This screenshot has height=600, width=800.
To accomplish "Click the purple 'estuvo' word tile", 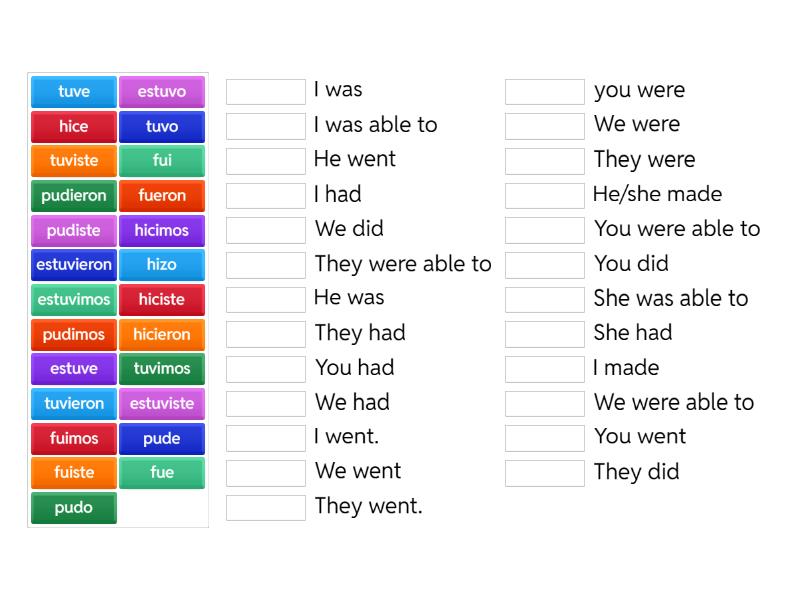I will pos(162,92).
